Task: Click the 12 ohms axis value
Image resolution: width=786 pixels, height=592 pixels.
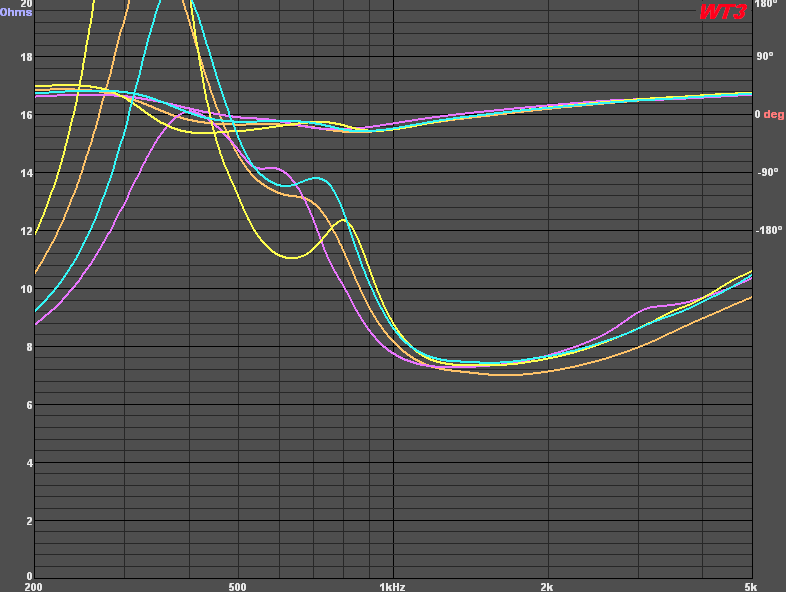Action: (26, 231)
